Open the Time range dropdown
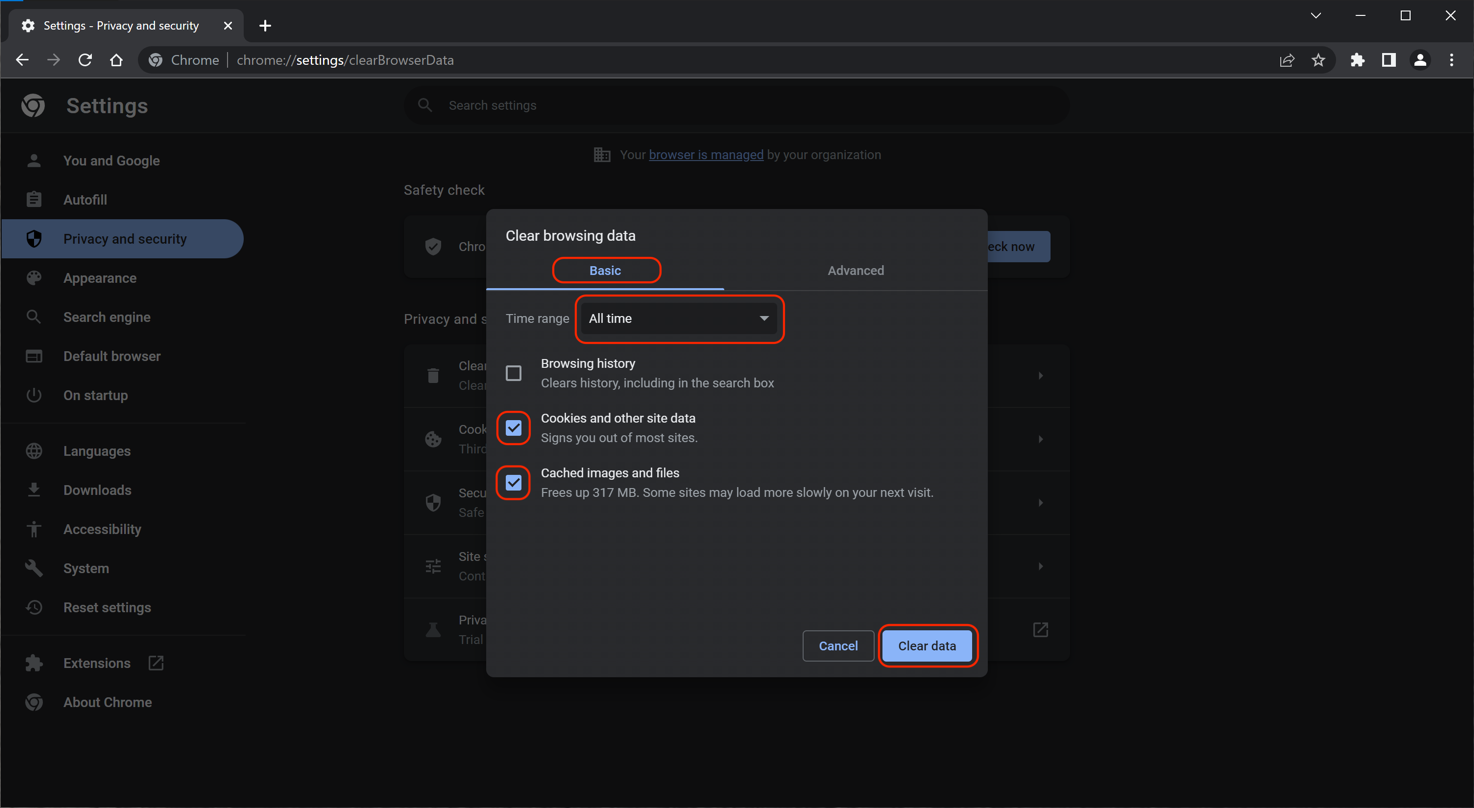 pos(679,318)
